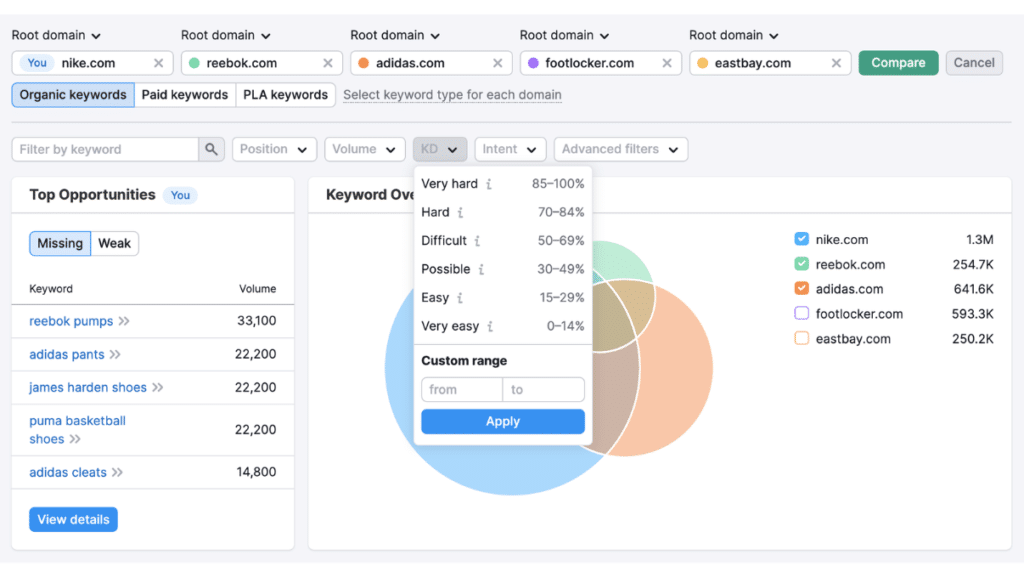Switch to PLA keywords tab
Viewport: 1024px width, 577px height.
click(x=285, y=95)
